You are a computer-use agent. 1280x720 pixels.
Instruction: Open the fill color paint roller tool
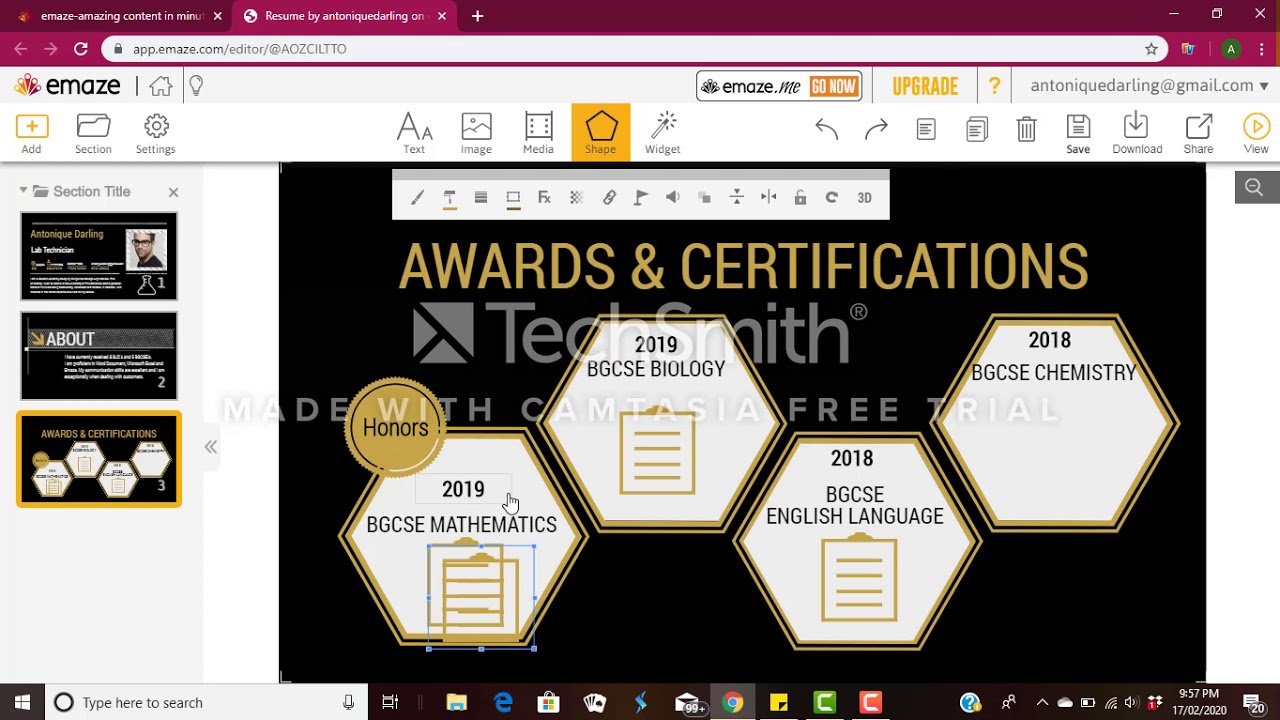(x=449, y=198)
